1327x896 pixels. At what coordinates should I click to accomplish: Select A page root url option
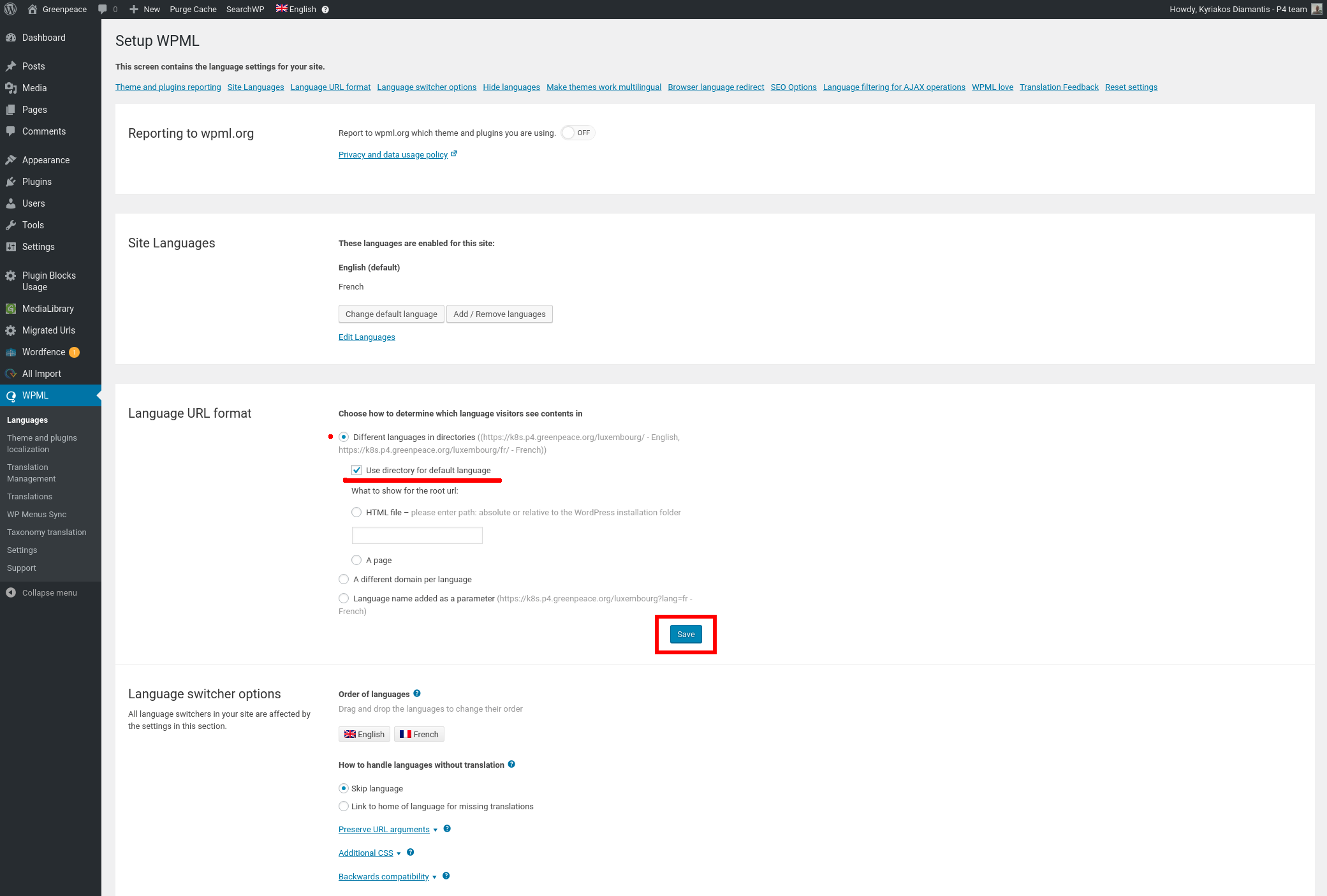click(x=356, y=560)
